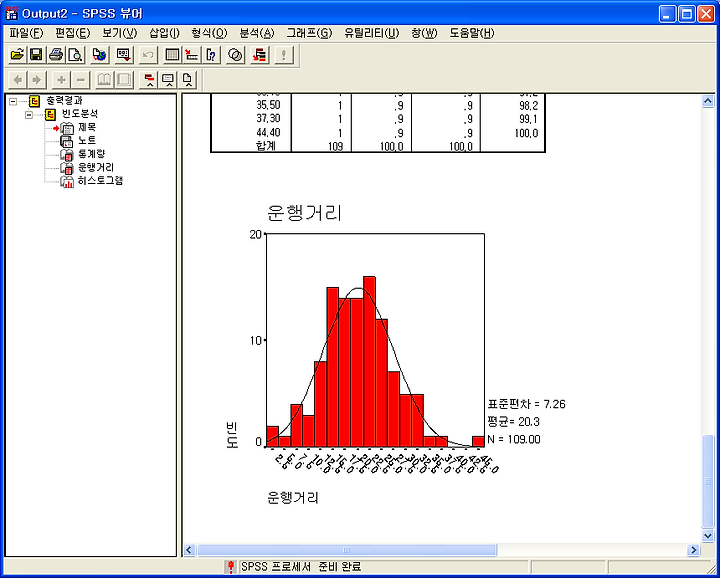The image size is (720, 578).
Task: Click the horizontal scrollbar thumb
Action: click(347, 550)
